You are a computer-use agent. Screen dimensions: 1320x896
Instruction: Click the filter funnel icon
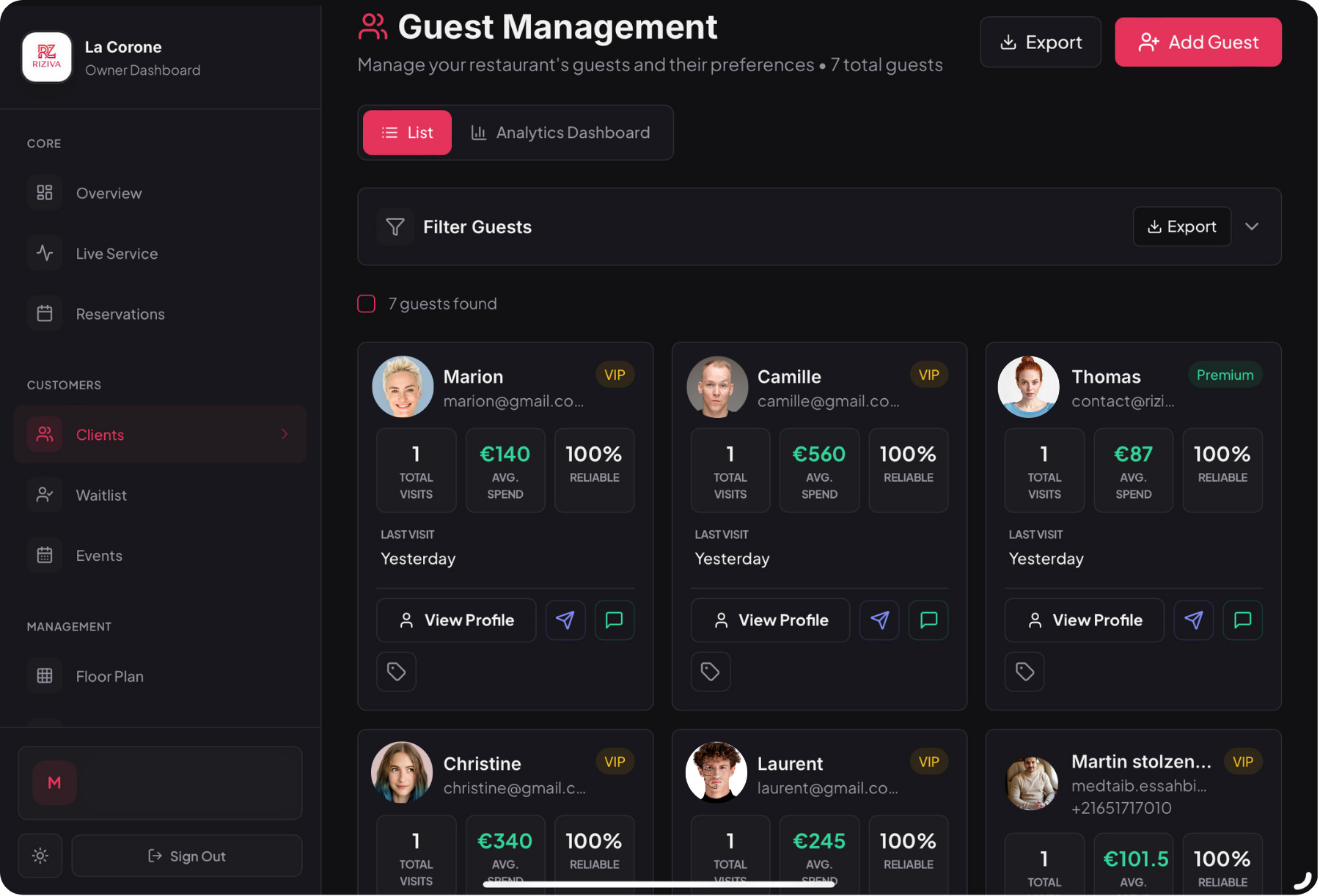click(x=395, y=227)
